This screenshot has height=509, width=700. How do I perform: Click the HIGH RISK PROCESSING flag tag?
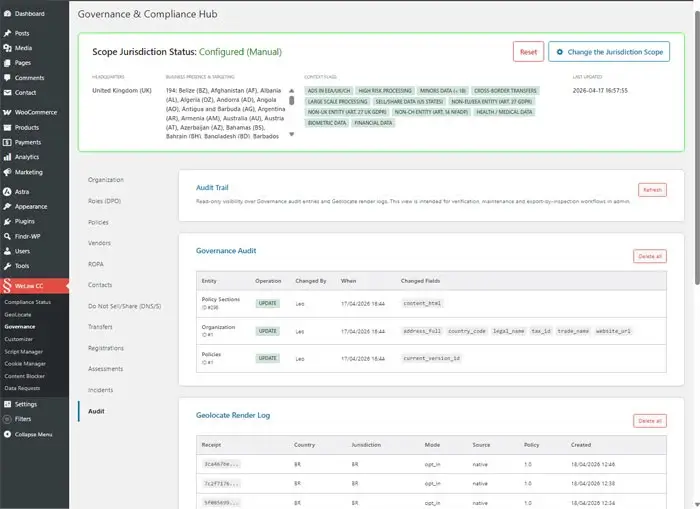[385, 91]
